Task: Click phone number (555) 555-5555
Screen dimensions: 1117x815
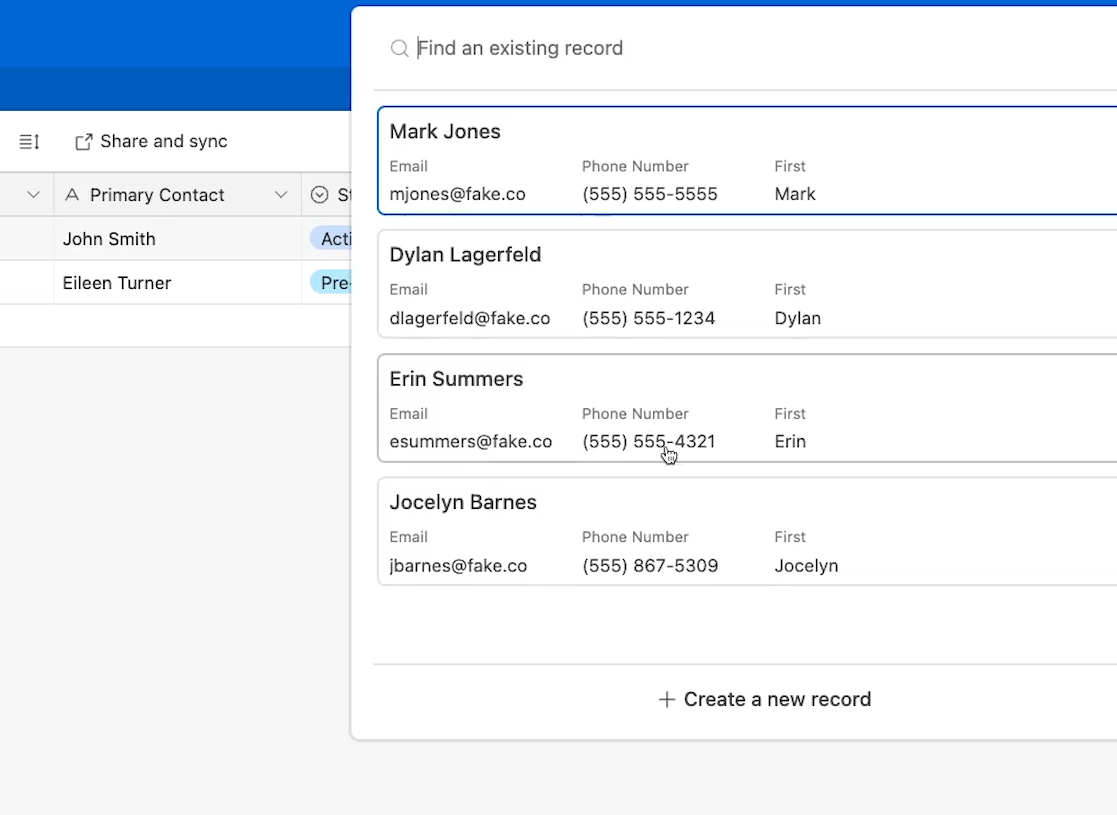Action: coord(650,194)
